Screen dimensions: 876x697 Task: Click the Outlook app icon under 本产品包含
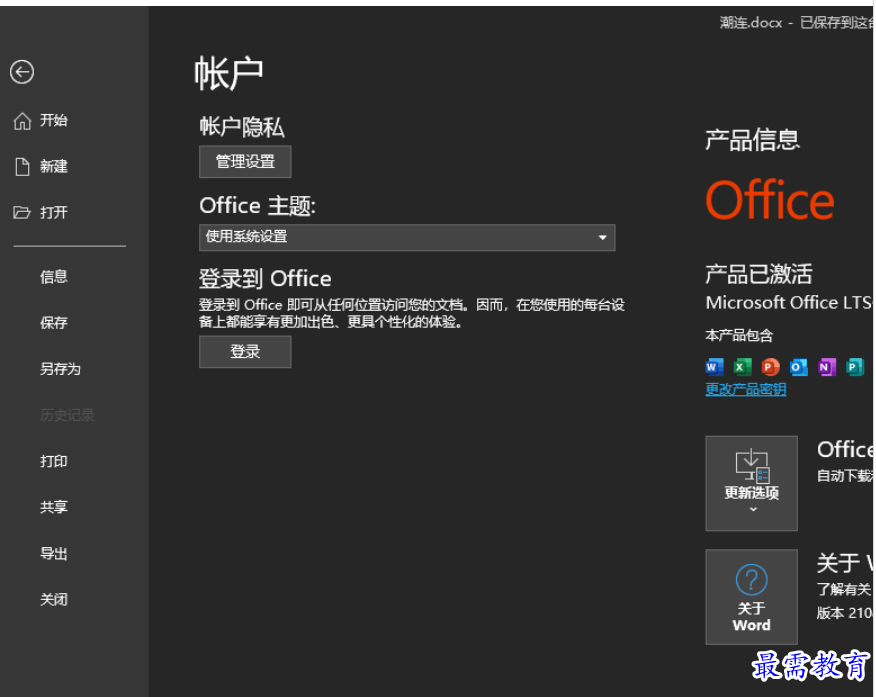(798, 367)
